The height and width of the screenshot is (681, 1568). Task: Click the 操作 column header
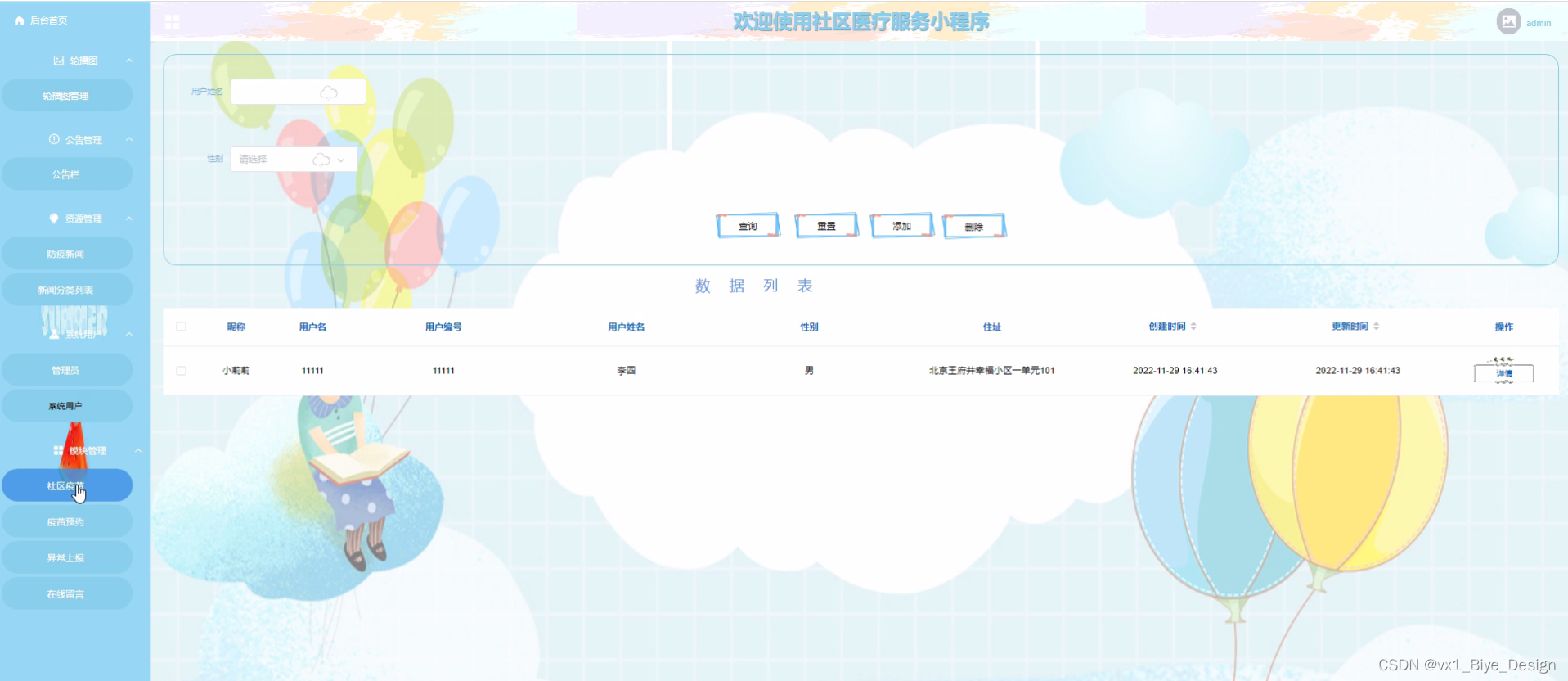tap(1504, 327)
